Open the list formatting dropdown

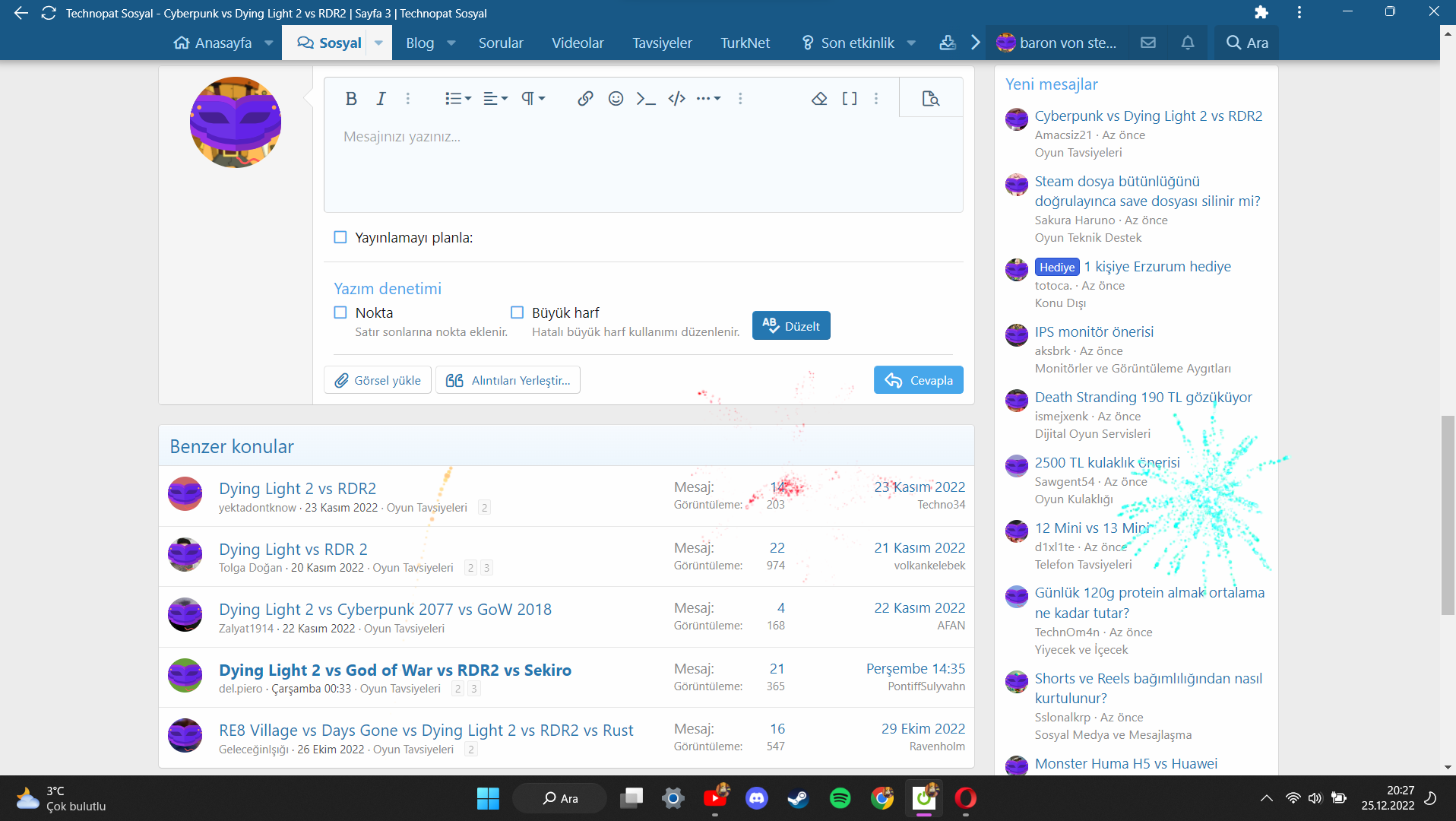pos(457,98)
